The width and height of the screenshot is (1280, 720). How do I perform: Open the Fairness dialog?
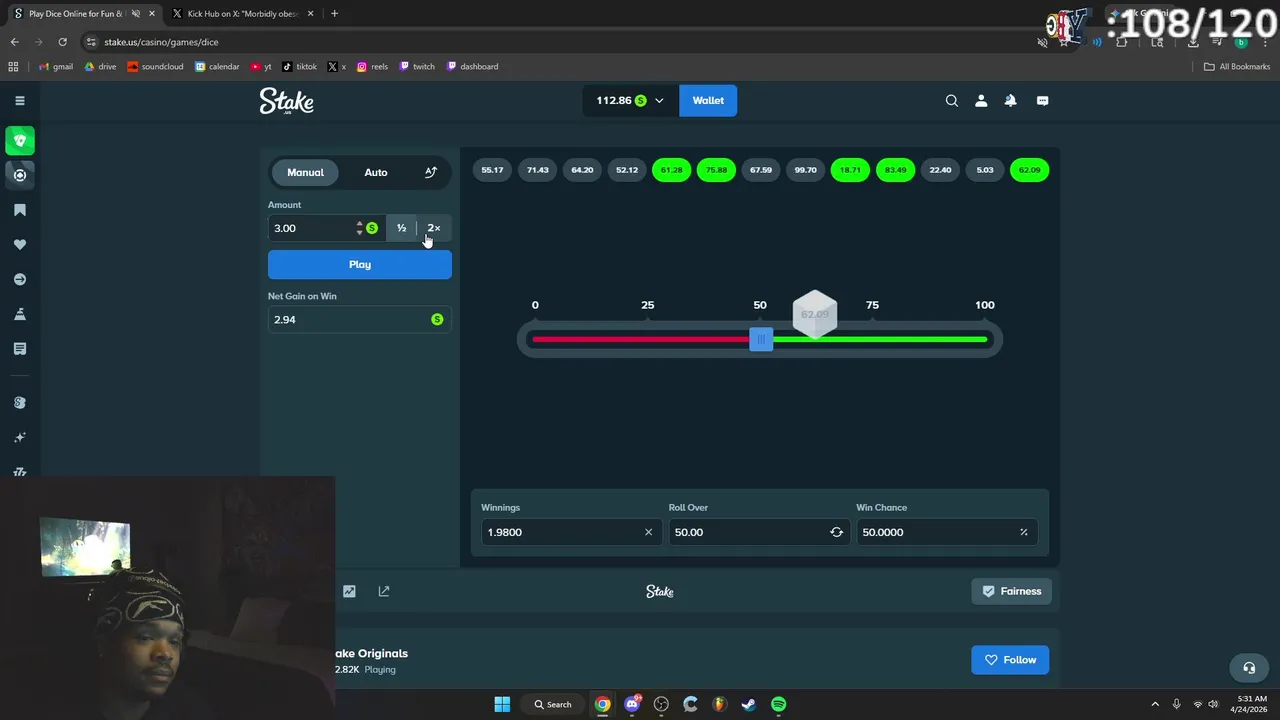(x=1011, y=591)
